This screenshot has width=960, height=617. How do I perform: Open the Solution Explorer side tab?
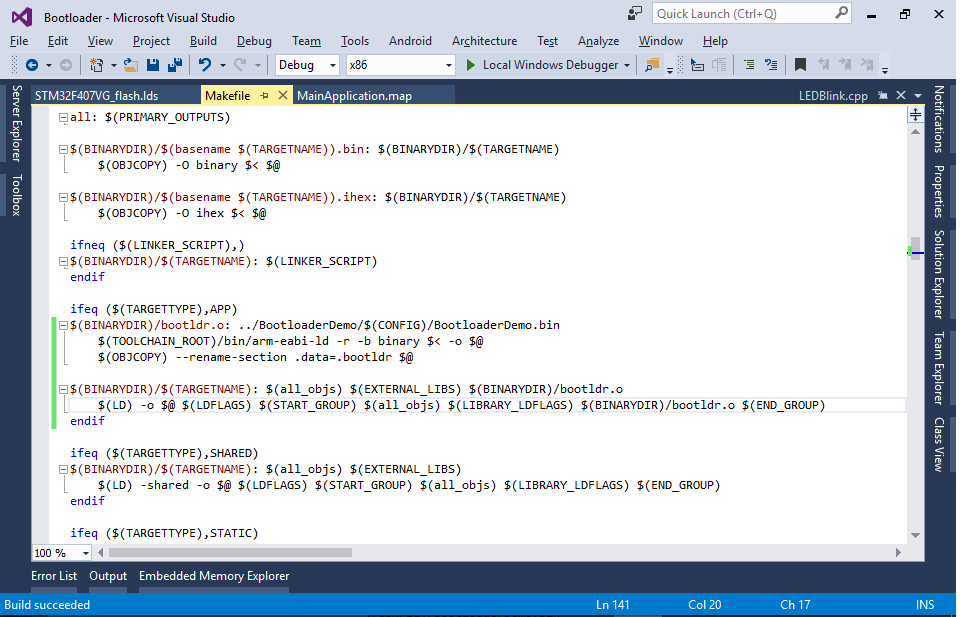click(939, 274)
